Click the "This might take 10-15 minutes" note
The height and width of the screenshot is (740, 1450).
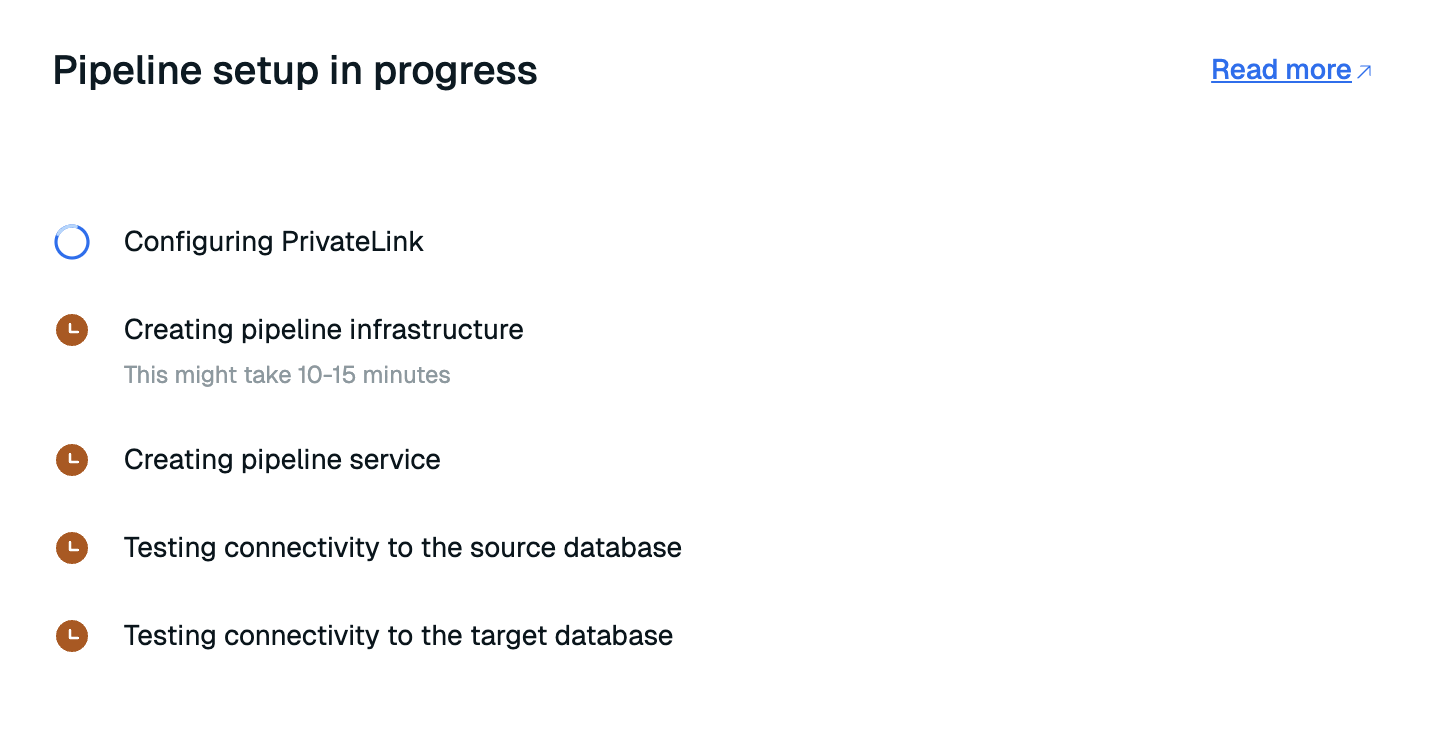click(287, 375)
